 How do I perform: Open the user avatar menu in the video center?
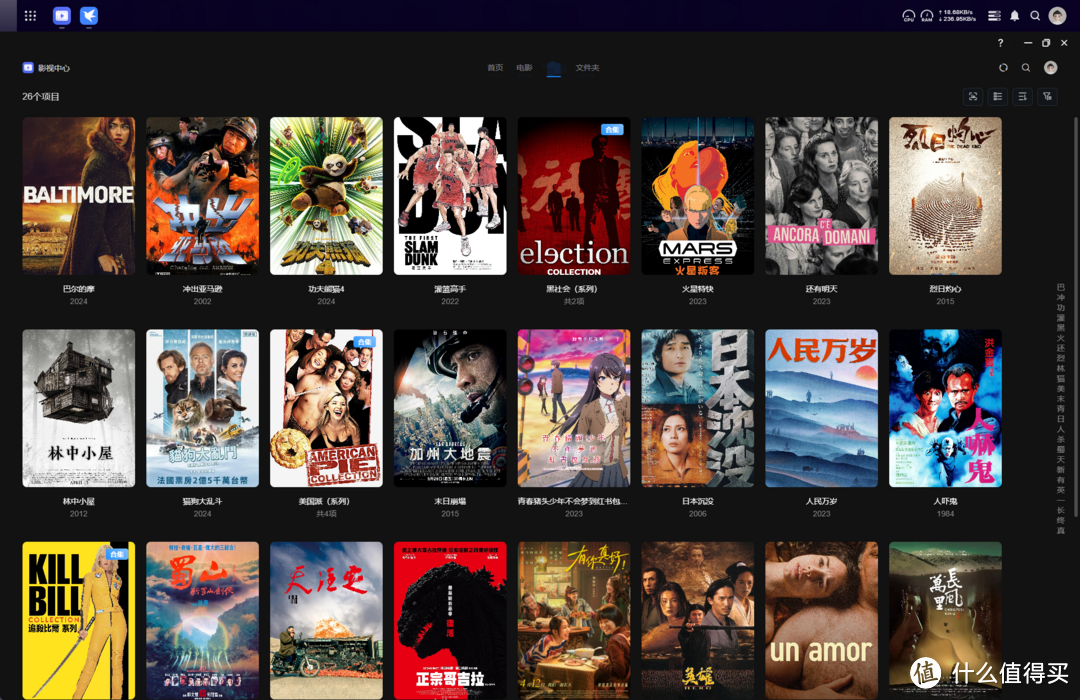(1050, 68)
